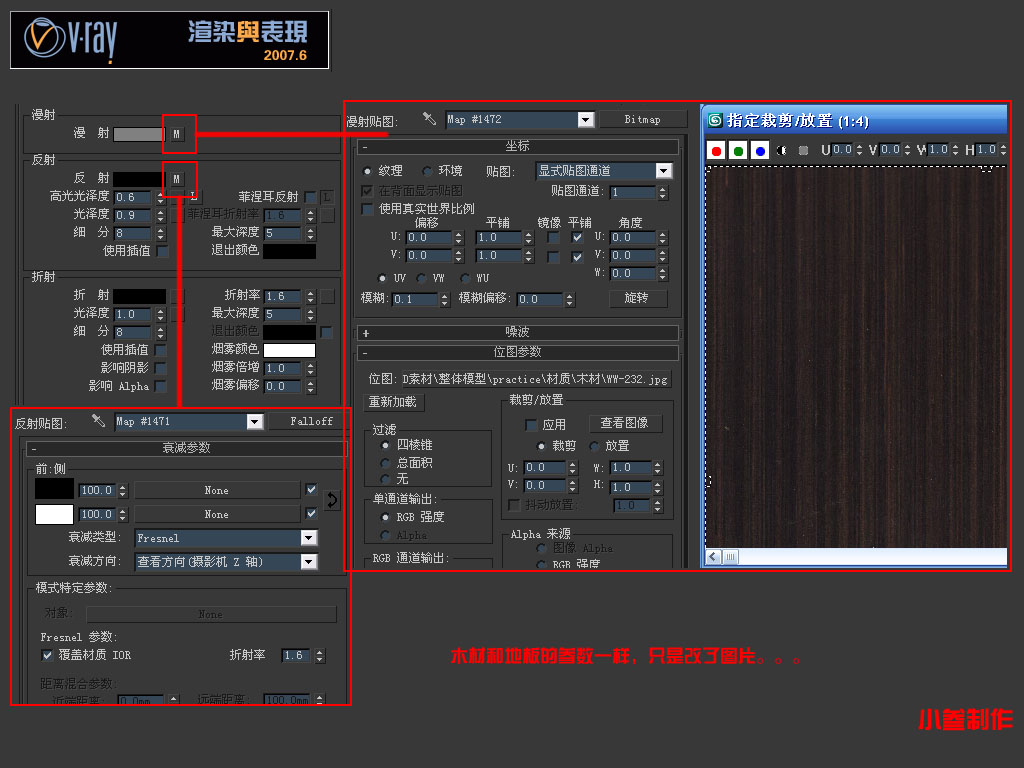This screenshot has width=1024, height=768.
Task: Toggle the 覆盖材质 IOR checkbox
Action: pyautogui.click(x=47, y=655)
